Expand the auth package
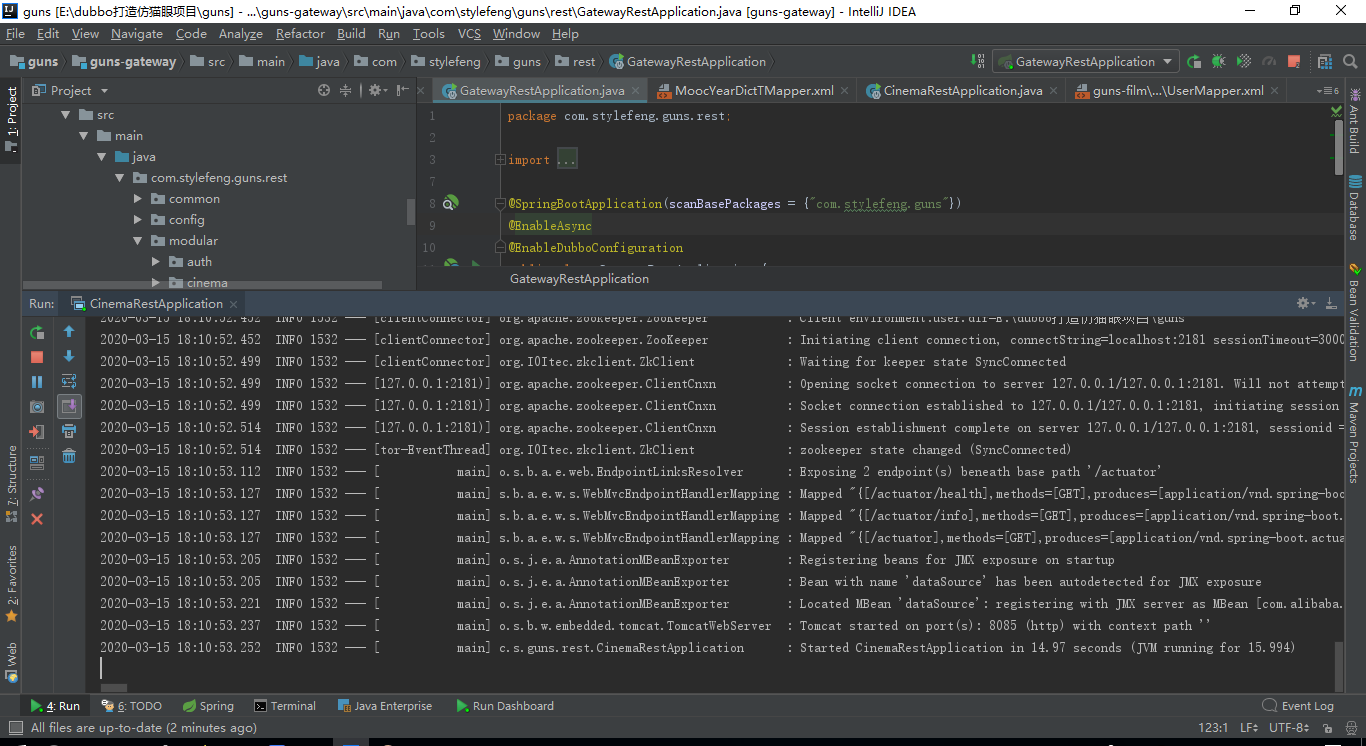 click(x=156, y=262)
